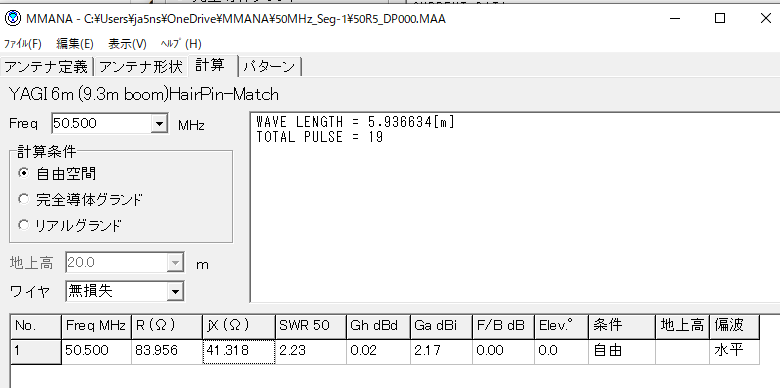Maximize the MMANA window
This screenshot has height=388, width=780.
pos(720,19)
